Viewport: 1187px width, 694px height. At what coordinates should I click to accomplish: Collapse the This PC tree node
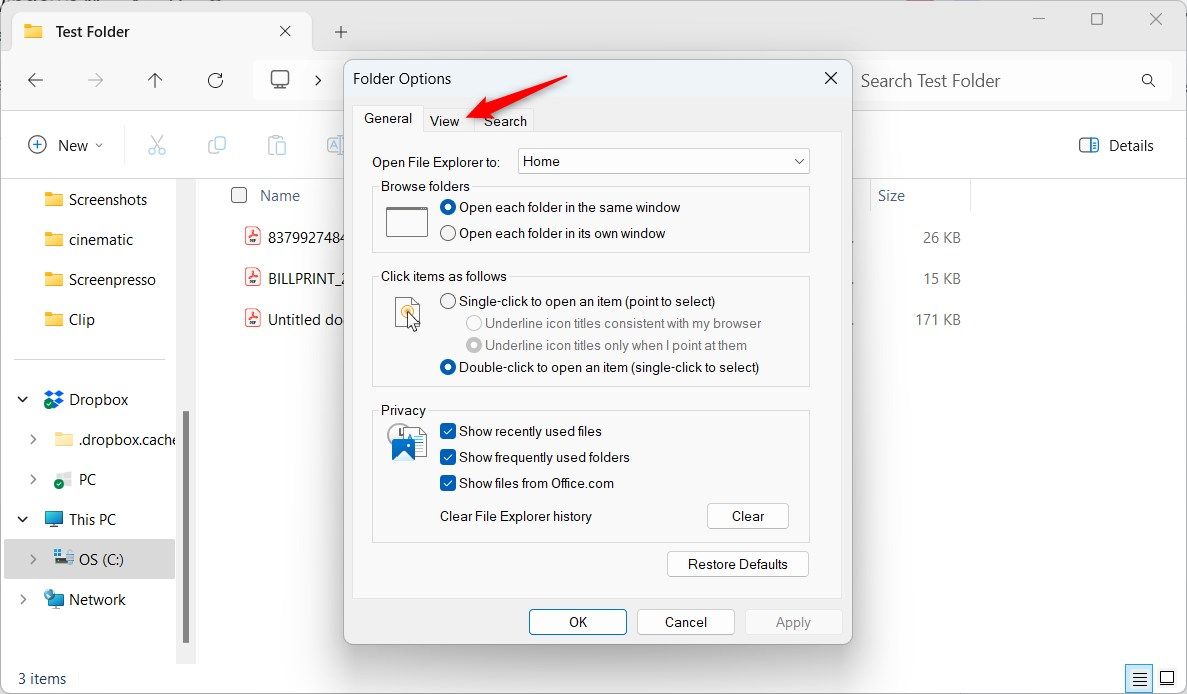[x=23, y=519]
